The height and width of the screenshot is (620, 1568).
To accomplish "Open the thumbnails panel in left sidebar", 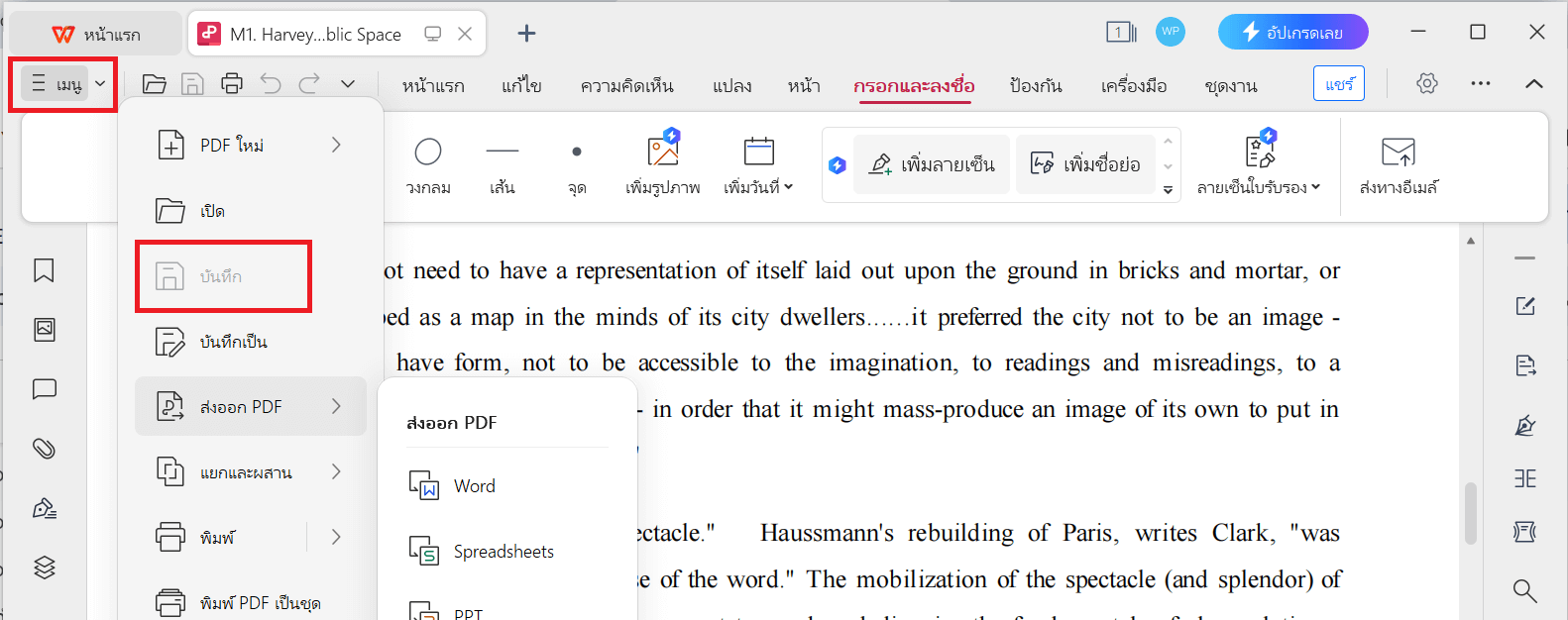I will coord(45,330).
